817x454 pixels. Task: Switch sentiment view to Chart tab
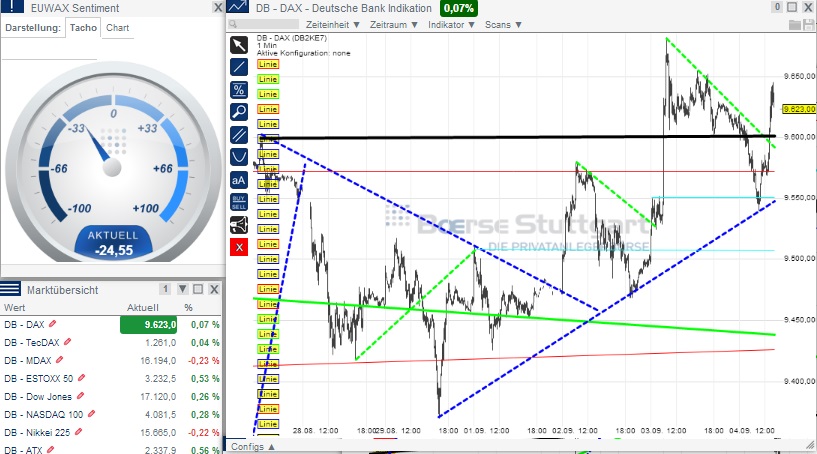tap(117, 28)
